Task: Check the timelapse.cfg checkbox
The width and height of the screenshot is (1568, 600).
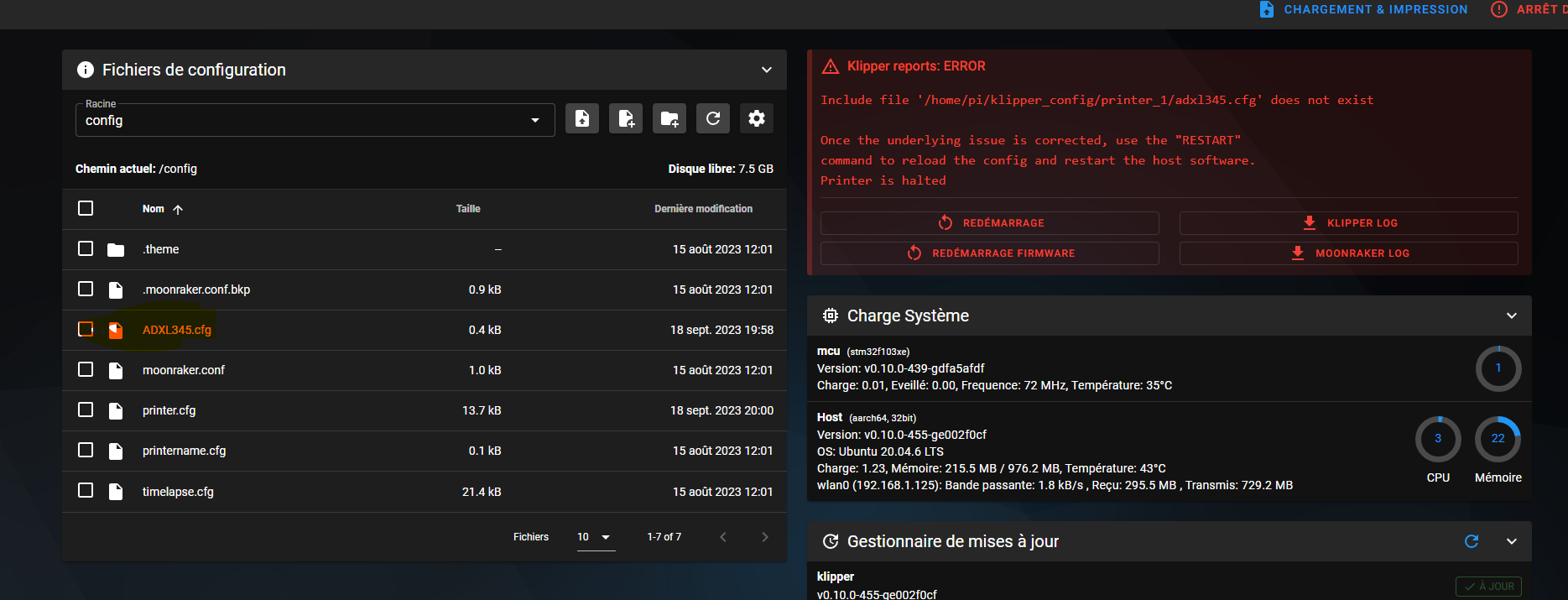Action: [x=86, y=490]
